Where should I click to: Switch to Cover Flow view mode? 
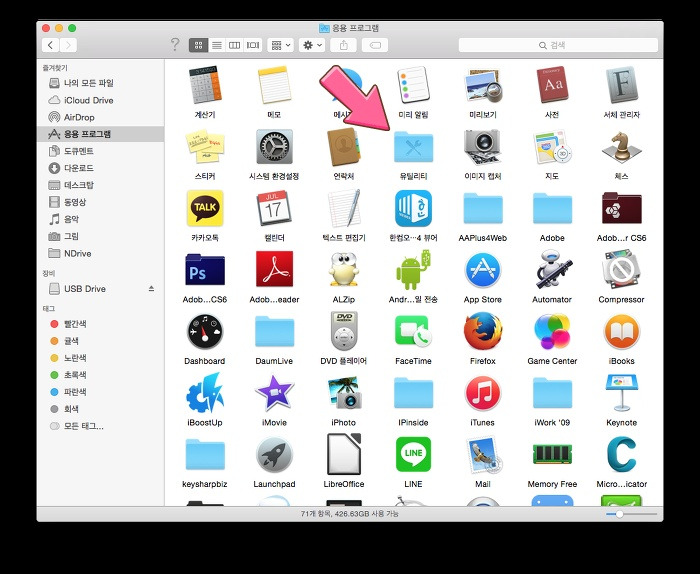(x=253, y=45)
